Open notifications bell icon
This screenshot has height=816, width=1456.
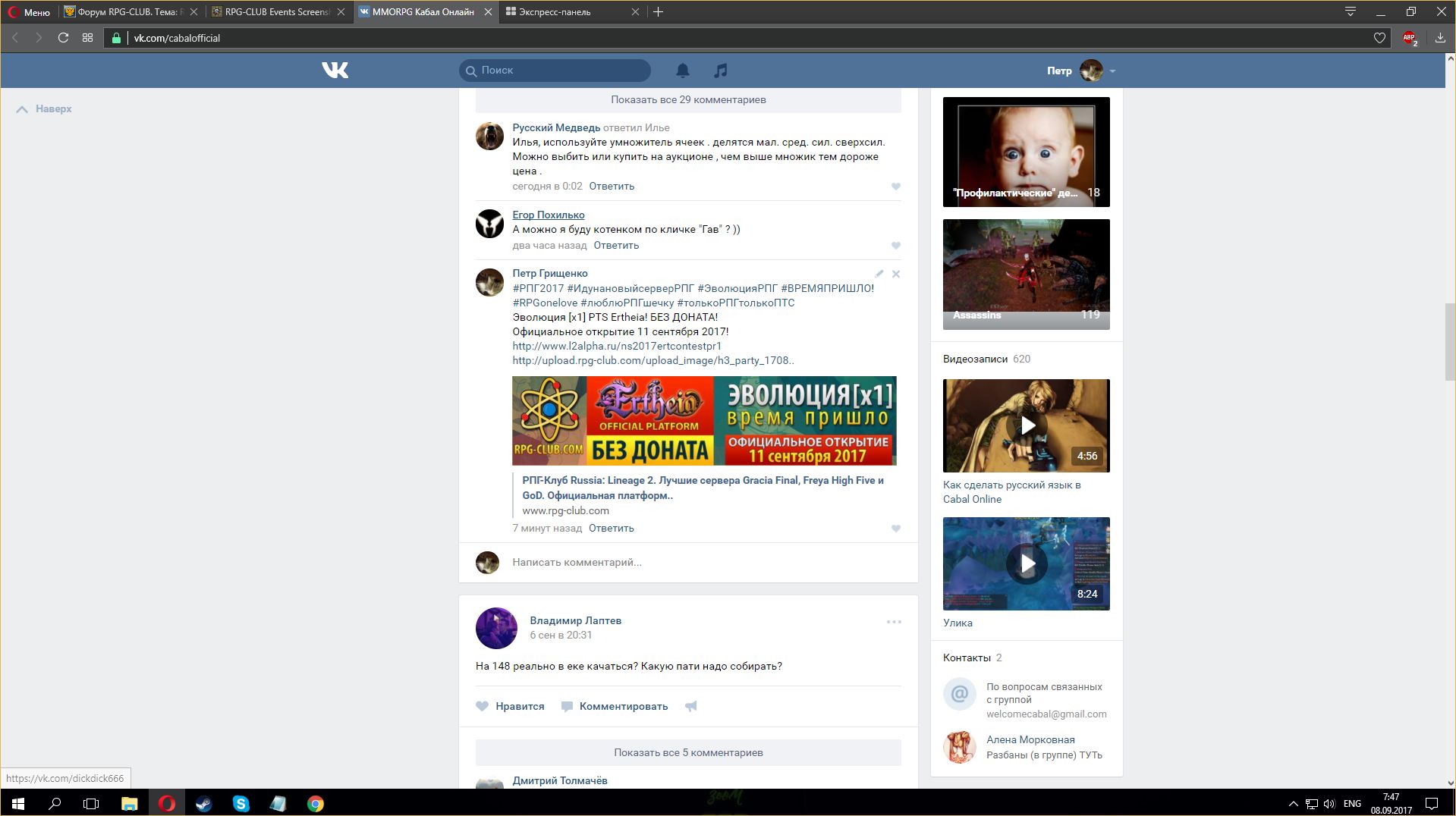point(683,71)
